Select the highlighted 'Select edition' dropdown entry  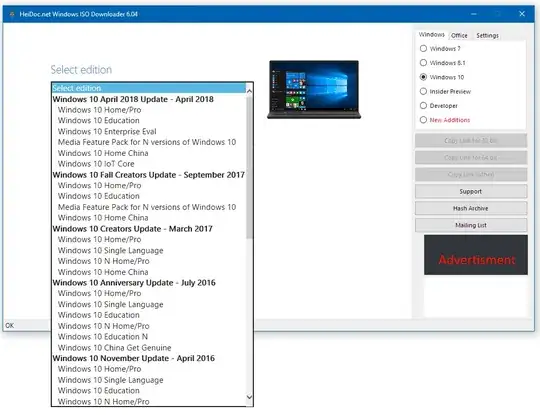pyautogui.click(x=149, y=88)
